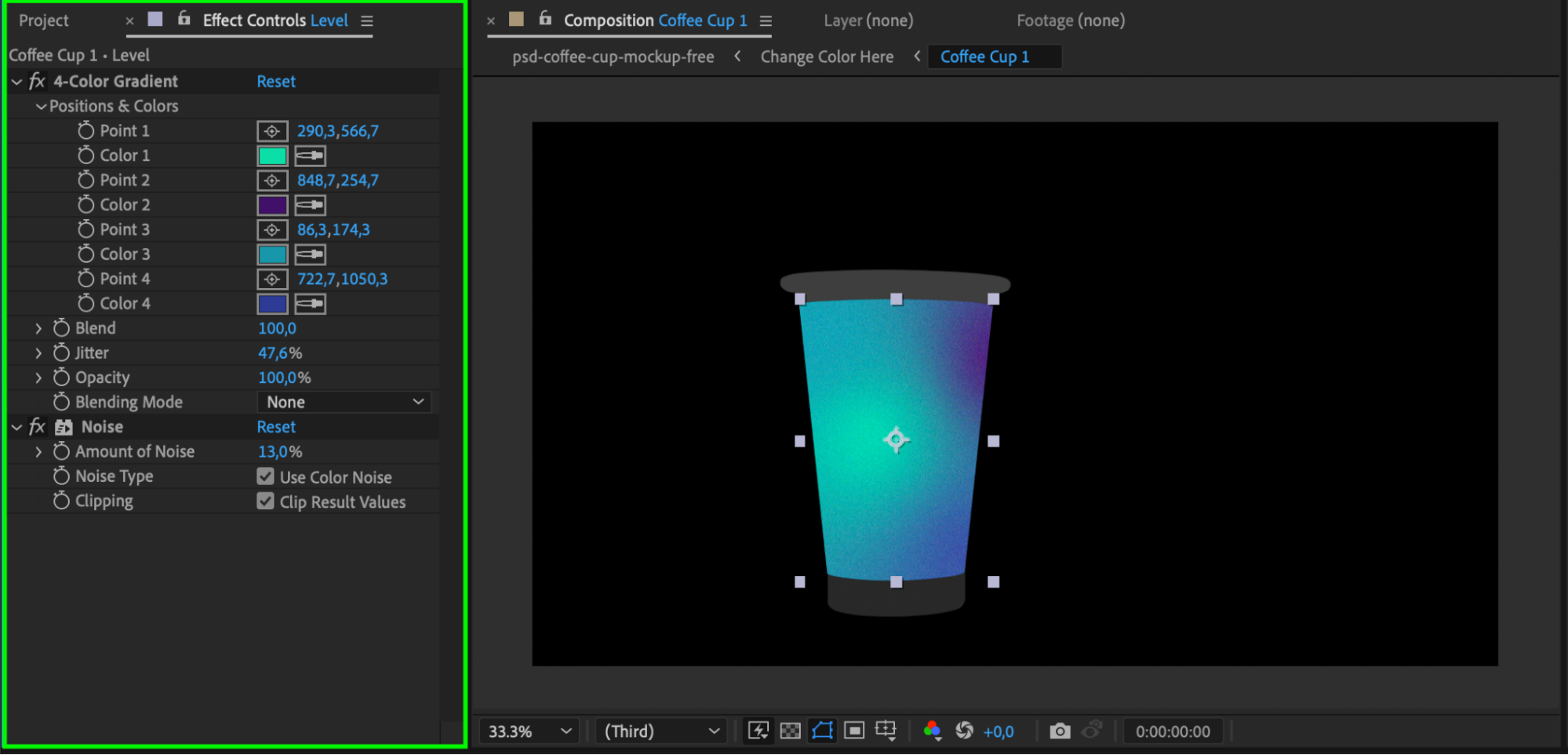Pick Color 1 with the eyedropper

coord(310,156)
